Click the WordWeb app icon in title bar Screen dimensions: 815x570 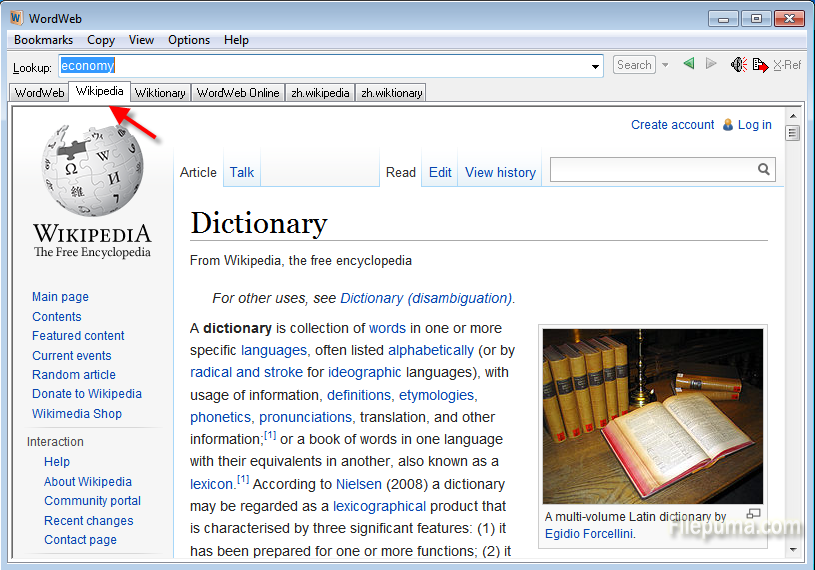click(16, 18)
